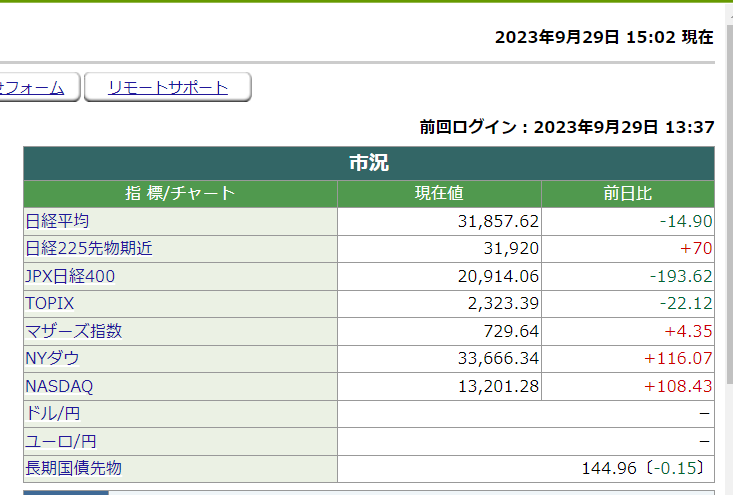The height and width of the screenshot is (495, 733).
Task: Click the マザーズ指数 link
Action: pyautogui.click(x=73, y=331)
